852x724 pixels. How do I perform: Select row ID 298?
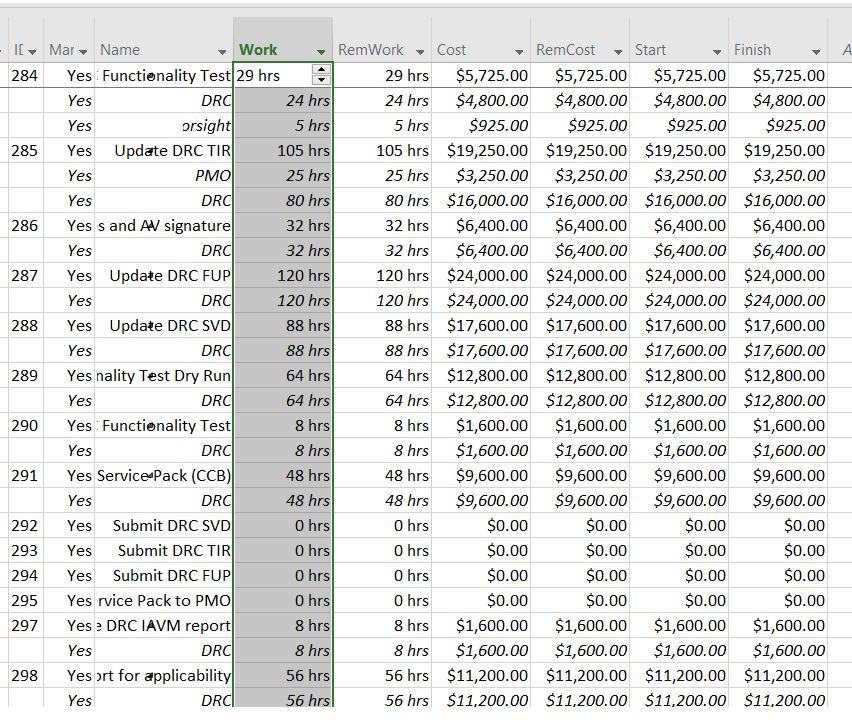click(x=25, y=675)
